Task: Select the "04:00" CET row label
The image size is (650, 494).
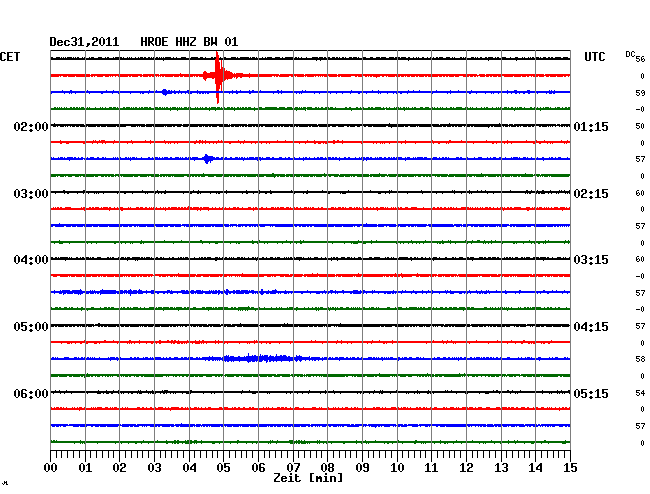Action: point(31,260)
